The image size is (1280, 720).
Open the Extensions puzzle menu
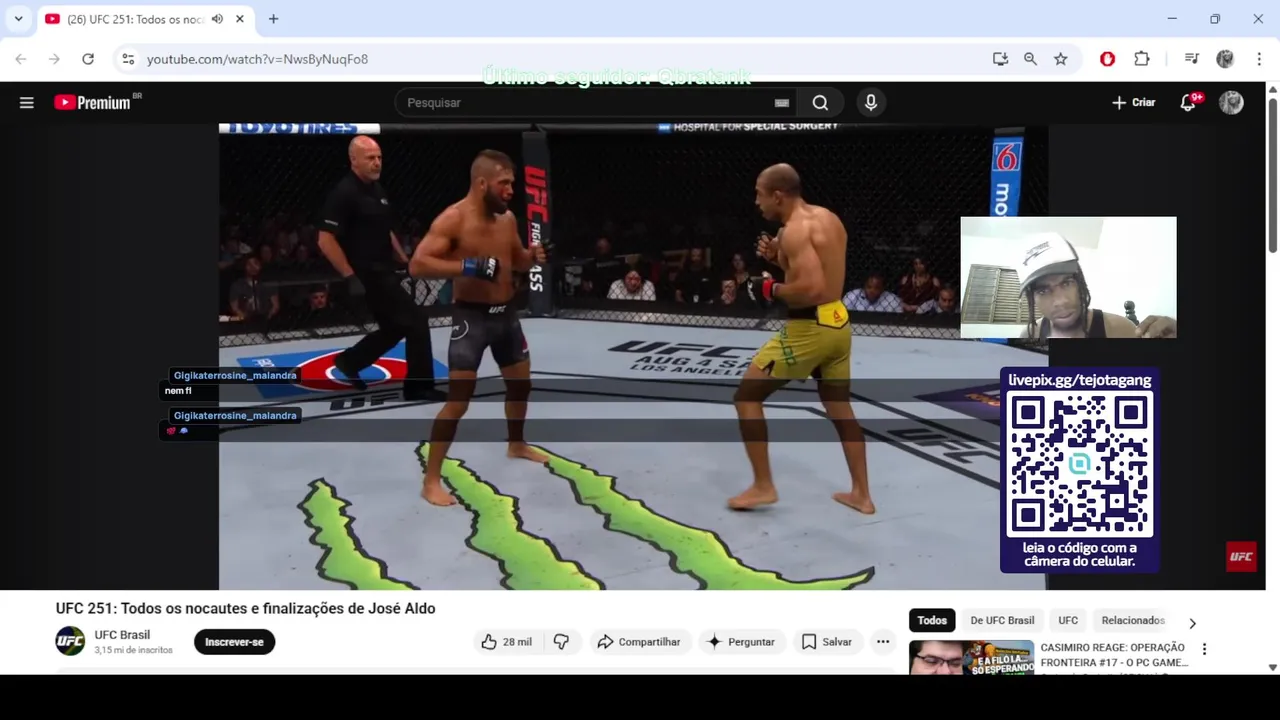pyautogui.click(x=1142, y=59)
